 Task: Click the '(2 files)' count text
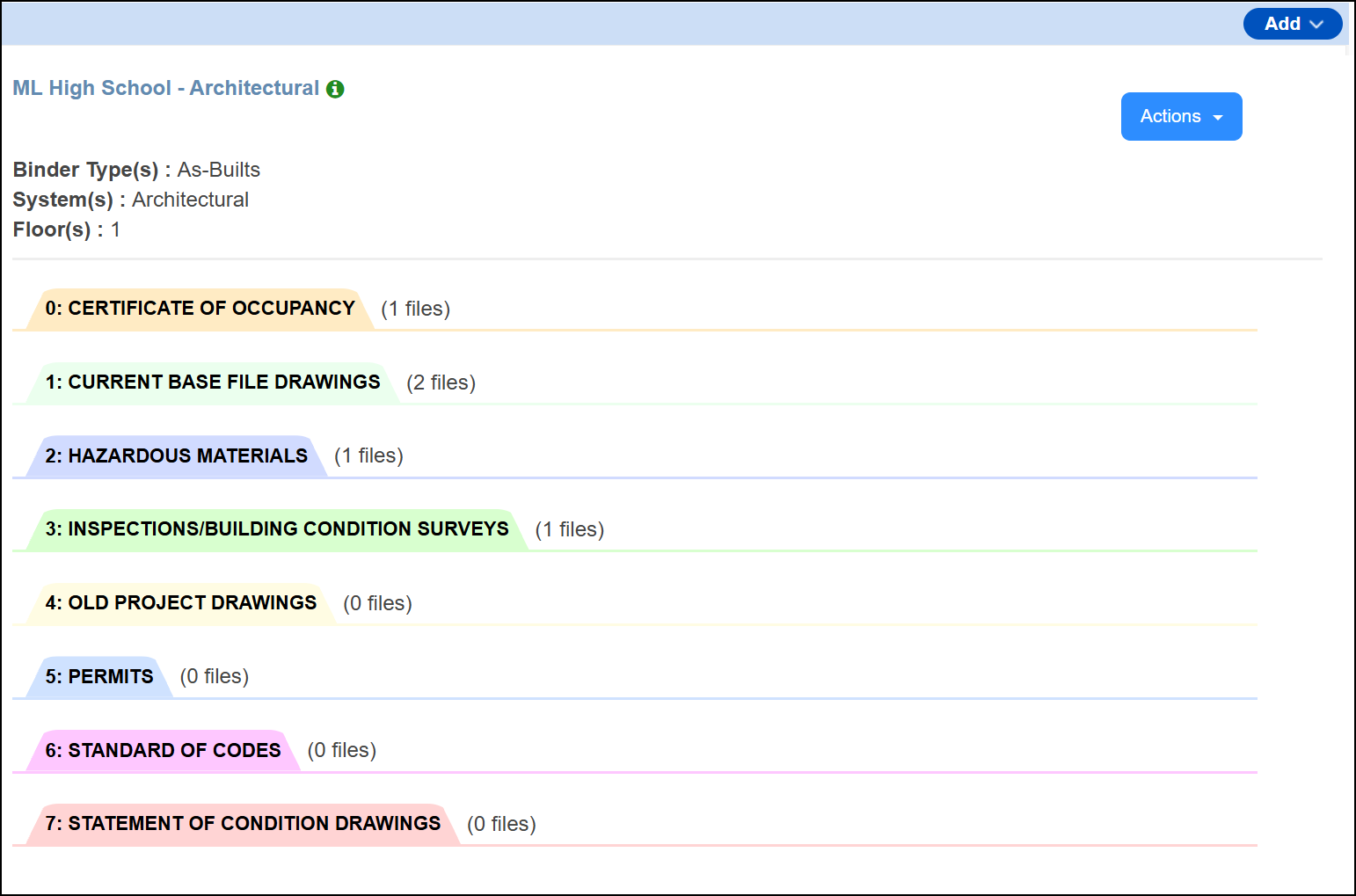tap(441, 382)
